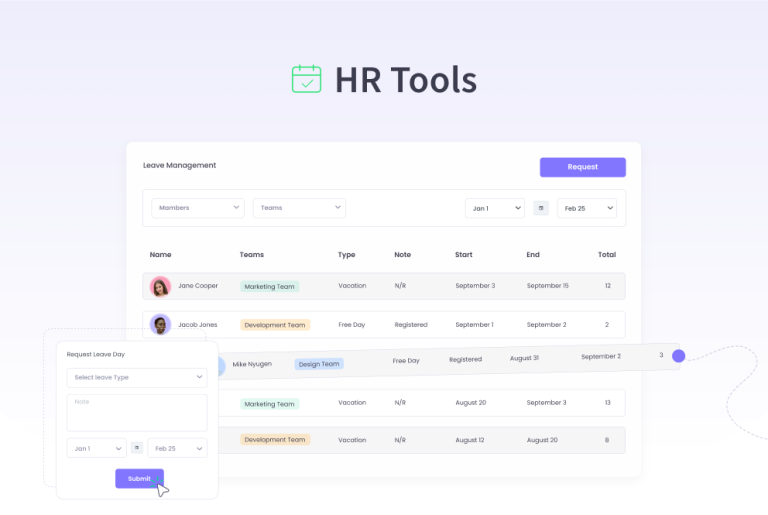Open the Feb 25 dropdown in the request form

177,449
